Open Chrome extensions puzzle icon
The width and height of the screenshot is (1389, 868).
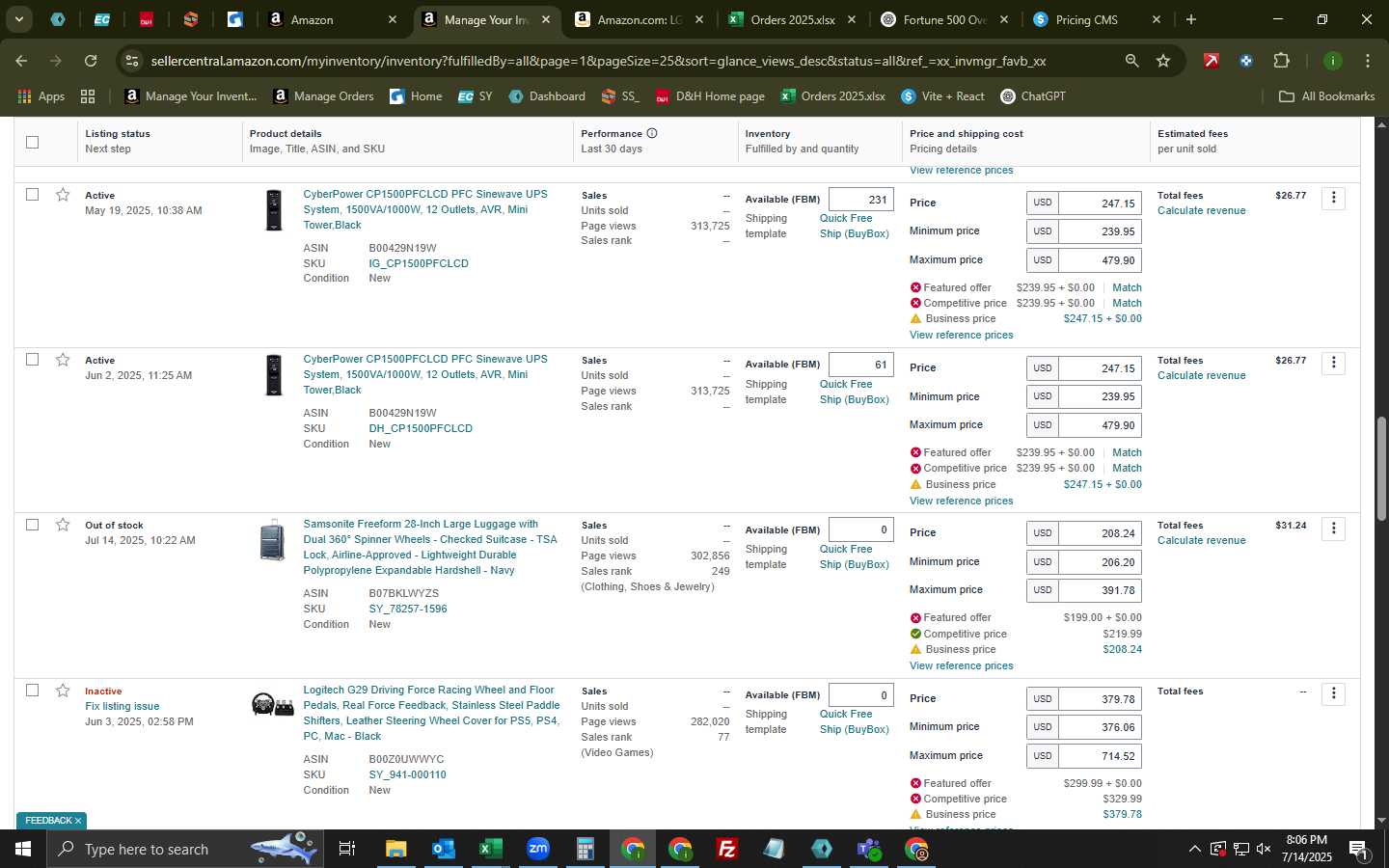pos(1281,61)
